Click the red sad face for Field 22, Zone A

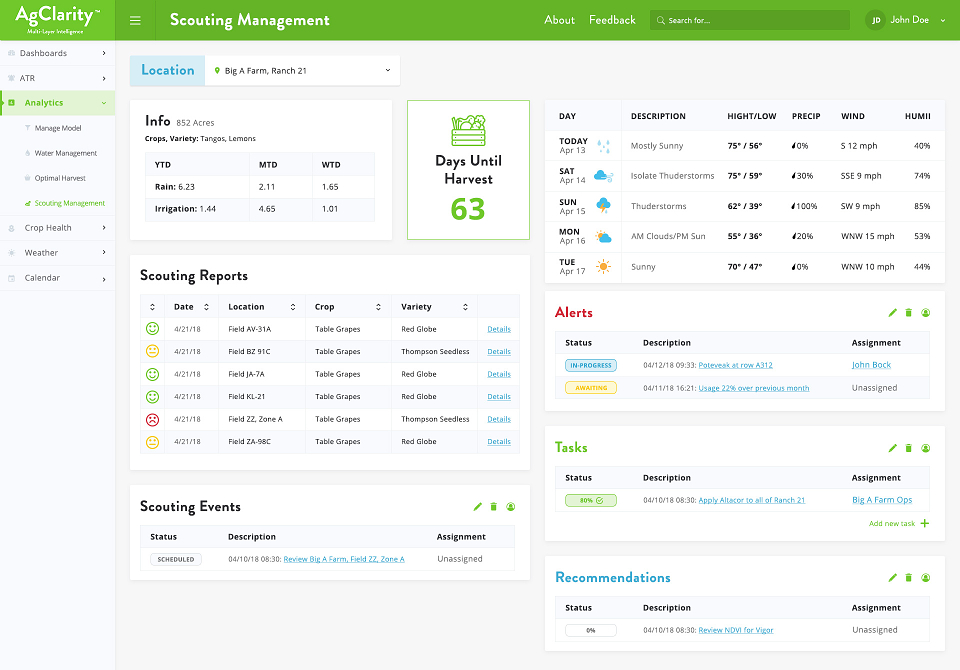click(x=152, y=420)
